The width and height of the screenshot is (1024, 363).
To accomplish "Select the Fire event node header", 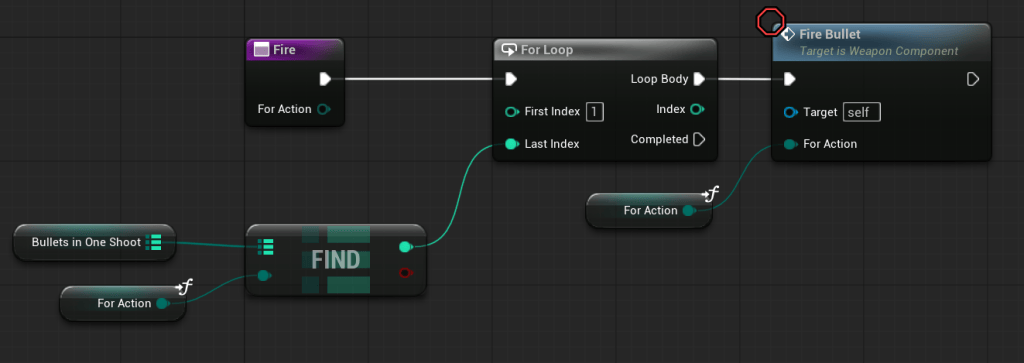I will (295, 50).
